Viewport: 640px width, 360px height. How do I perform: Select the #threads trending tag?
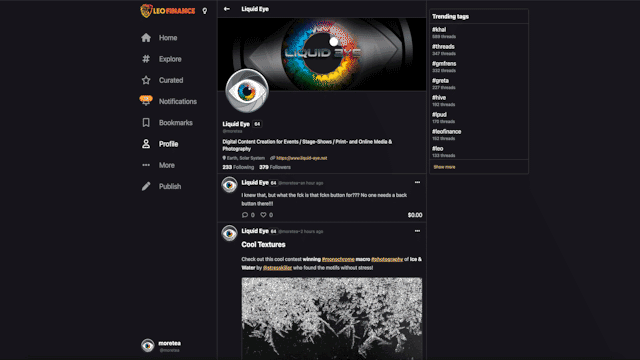point(443,47)
